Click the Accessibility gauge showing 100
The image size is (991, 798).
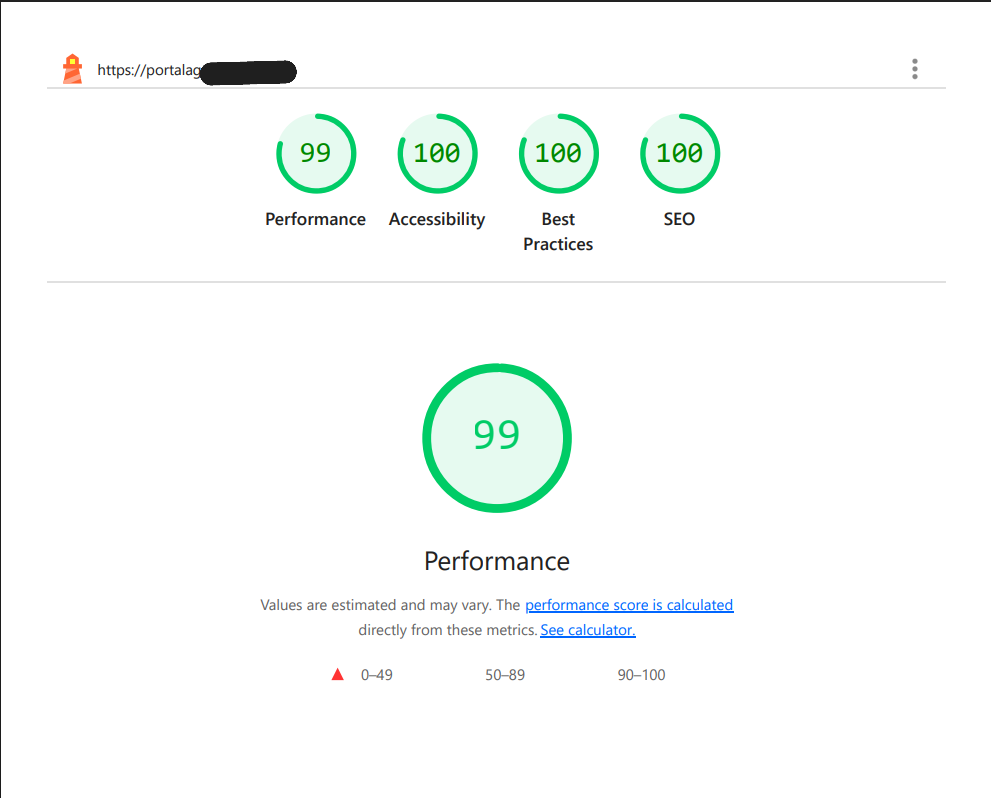437,153
